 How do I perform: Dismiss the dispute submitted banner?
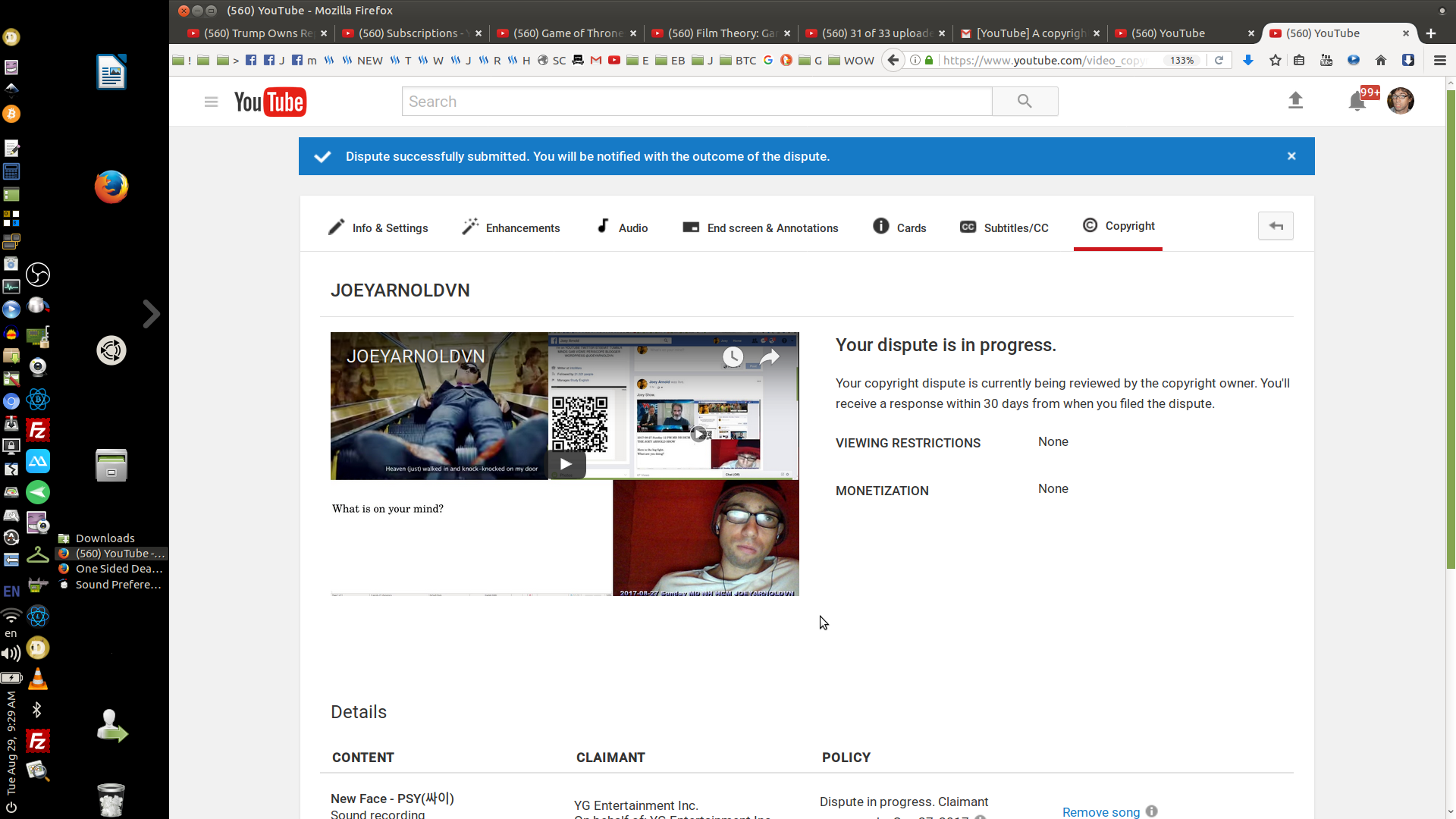coord(1291,156)
